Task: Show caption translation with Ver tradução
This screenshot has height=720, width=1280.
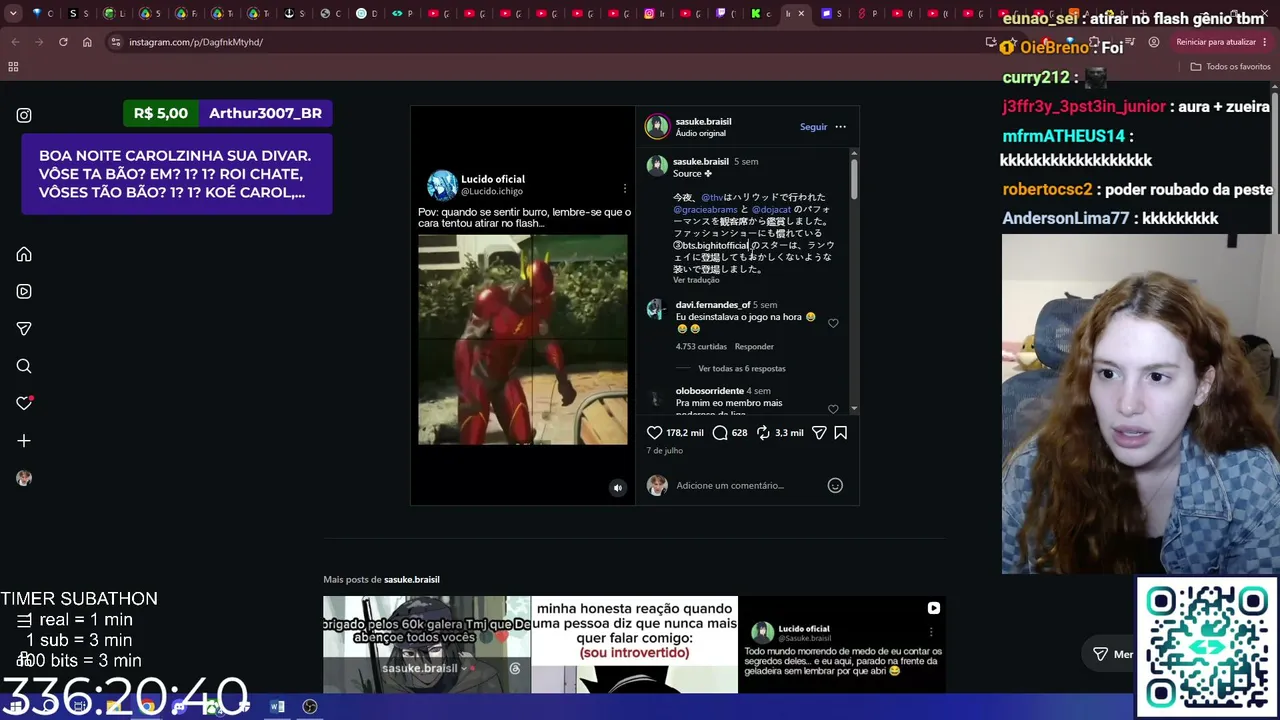Action: click(x=696, y=280)
